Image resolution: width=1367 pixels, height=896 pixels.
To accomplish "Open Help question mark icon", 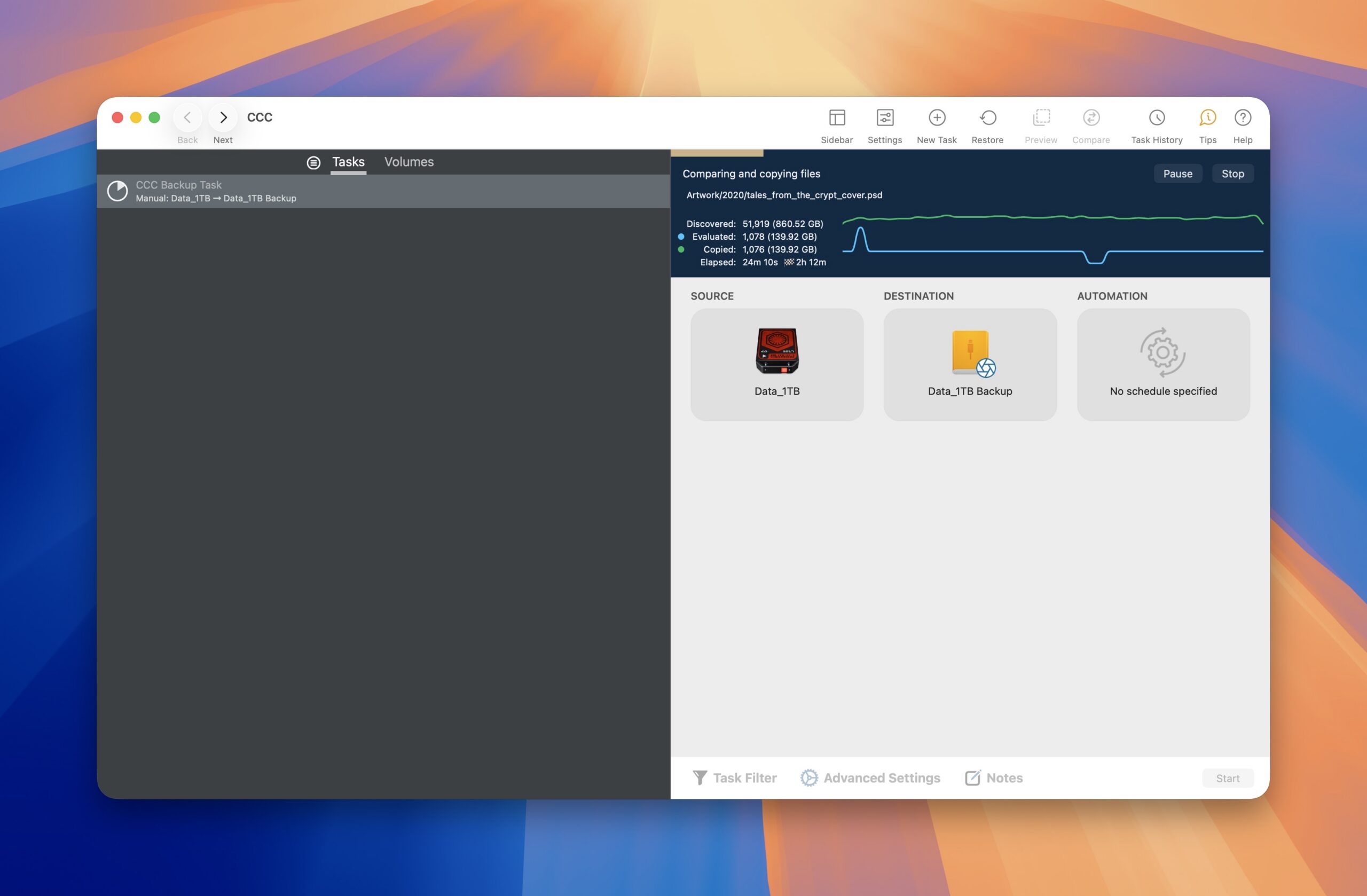I will click(x=1243, y=118).
